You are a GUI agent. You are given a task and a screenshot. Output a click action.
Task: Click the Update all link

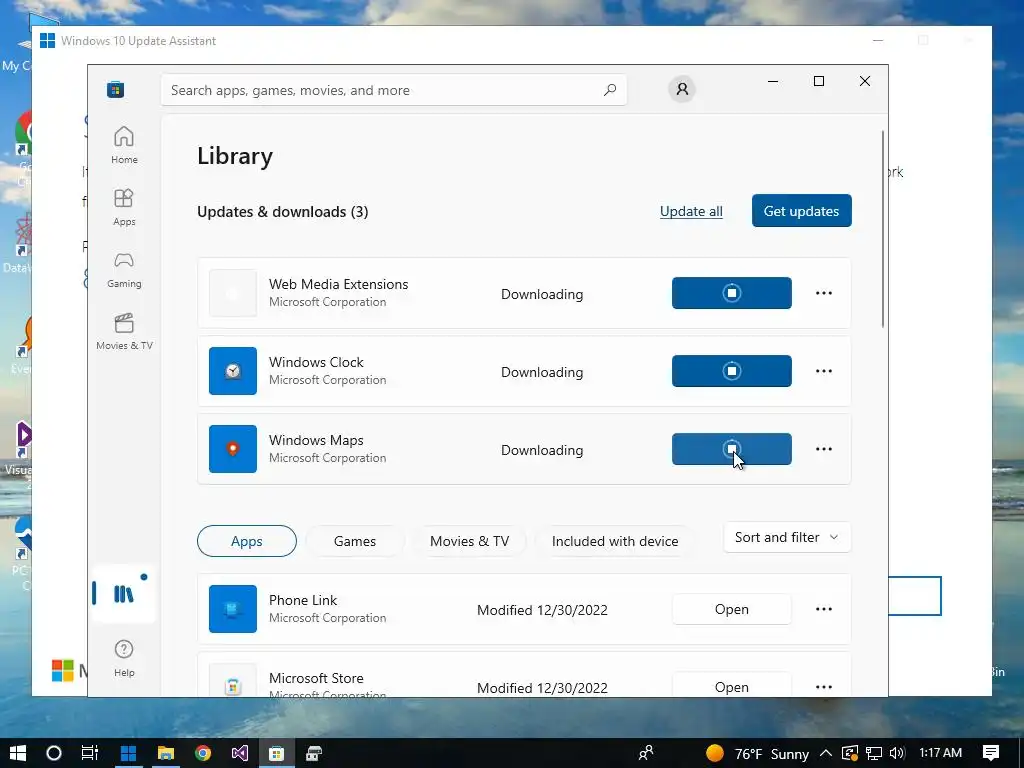(x=691, y=211)
